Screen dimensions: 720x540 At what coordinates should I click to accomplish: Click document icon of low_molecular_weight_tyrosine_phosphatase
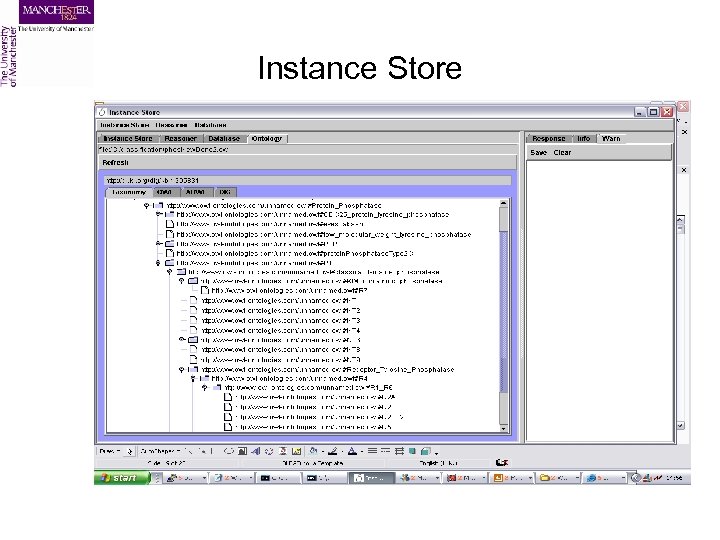pyautogui.click(x=170, y=234)
